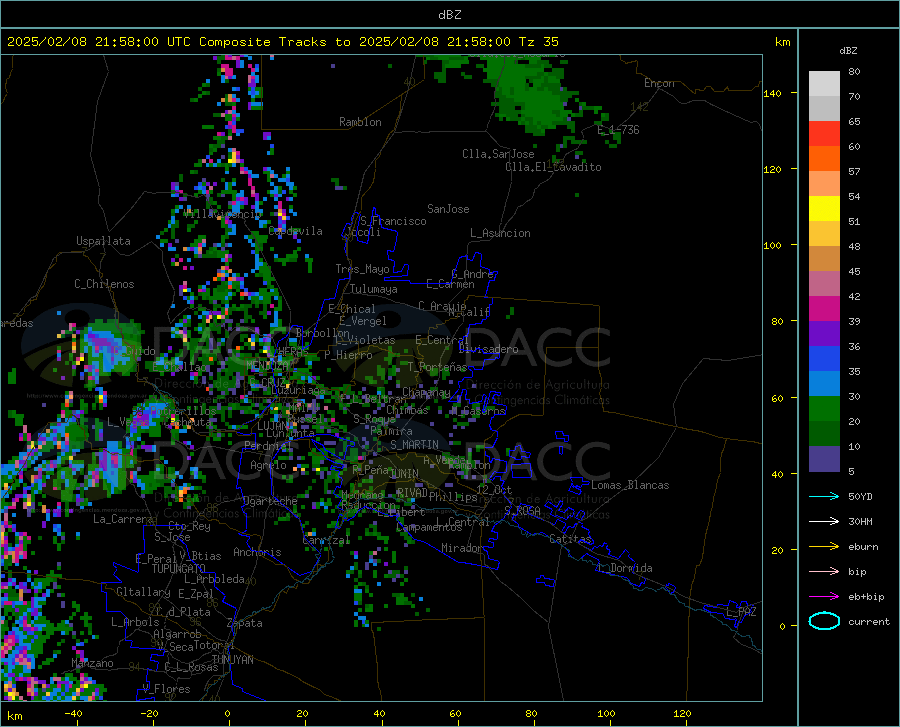The width and height of the screenshot is (900, 727).
Task: Click the V_Flores map label
Action: pyautogui.click(x=166, y=689)
